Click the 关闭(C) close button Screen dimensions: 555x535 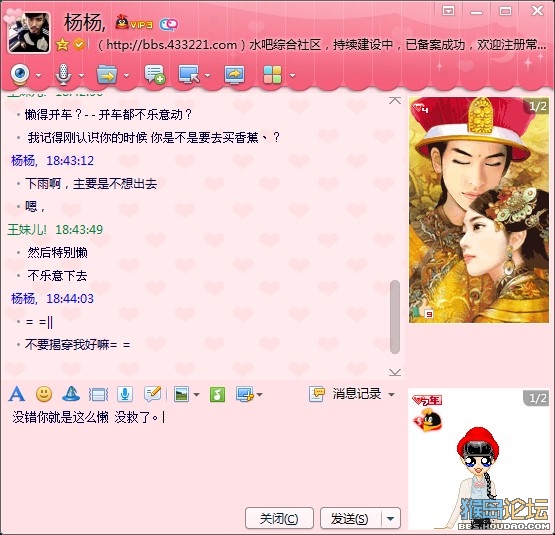[279, 519]
